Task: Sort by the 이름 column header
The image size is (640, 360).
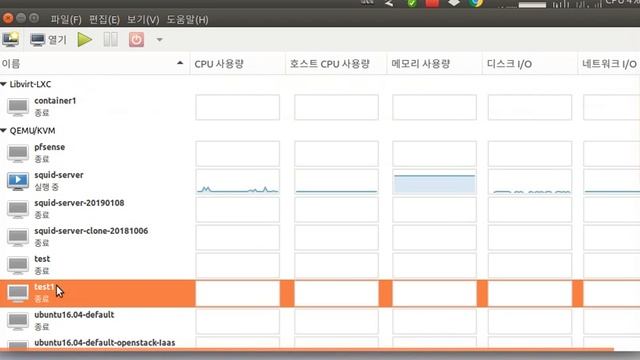Action: coord(95,64)
